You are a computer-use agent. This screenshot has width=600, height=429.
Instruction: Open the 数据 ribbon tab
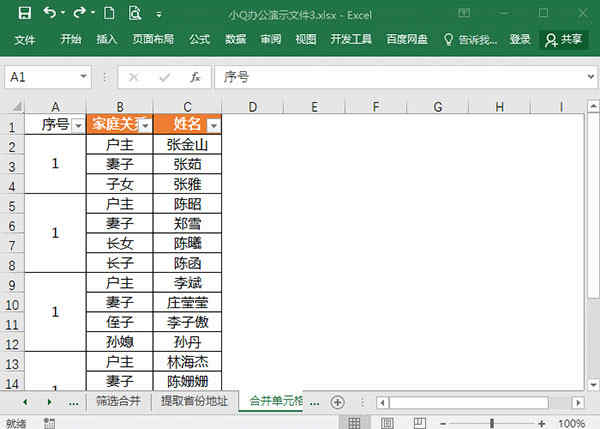235,39
